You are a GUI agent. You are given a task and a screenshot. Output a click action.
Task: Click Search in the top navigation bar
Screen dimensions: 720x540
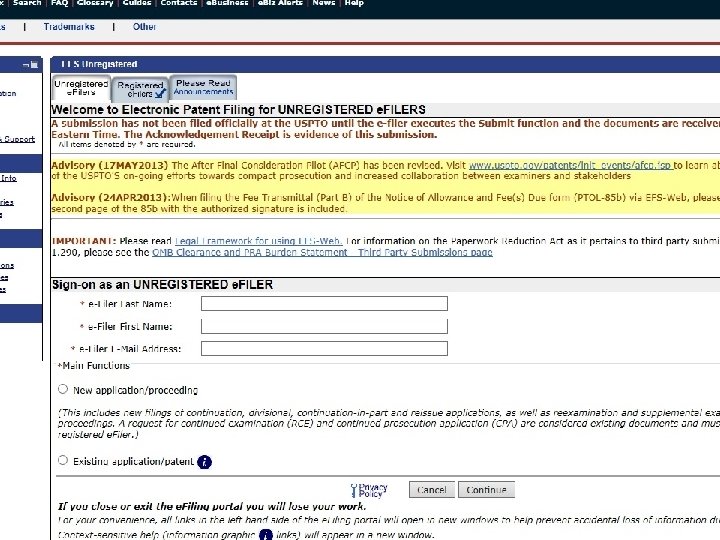[x=27, y=3]
